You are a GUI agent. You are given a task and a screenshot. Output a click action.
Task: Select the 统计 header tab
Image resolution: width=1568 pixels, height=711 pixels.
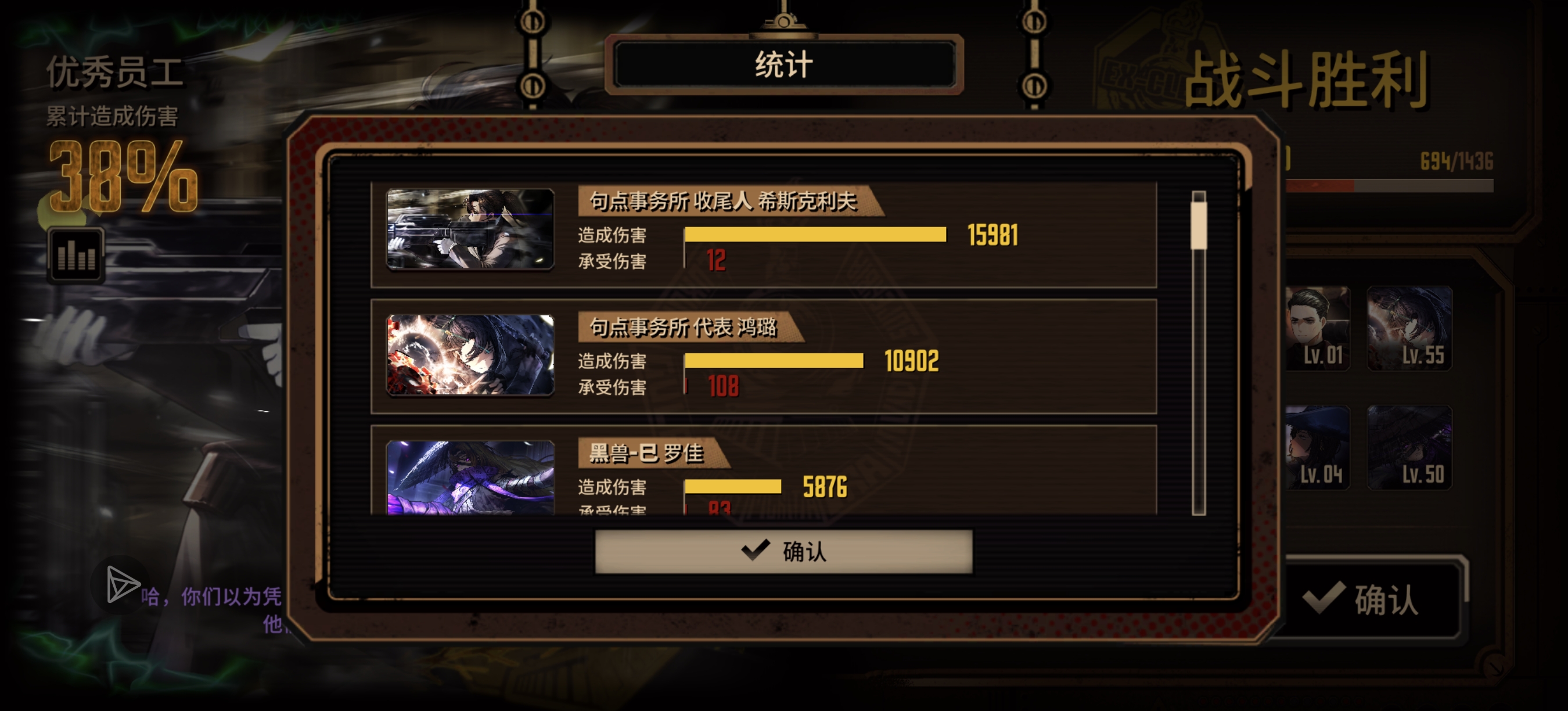coord(784,64)
